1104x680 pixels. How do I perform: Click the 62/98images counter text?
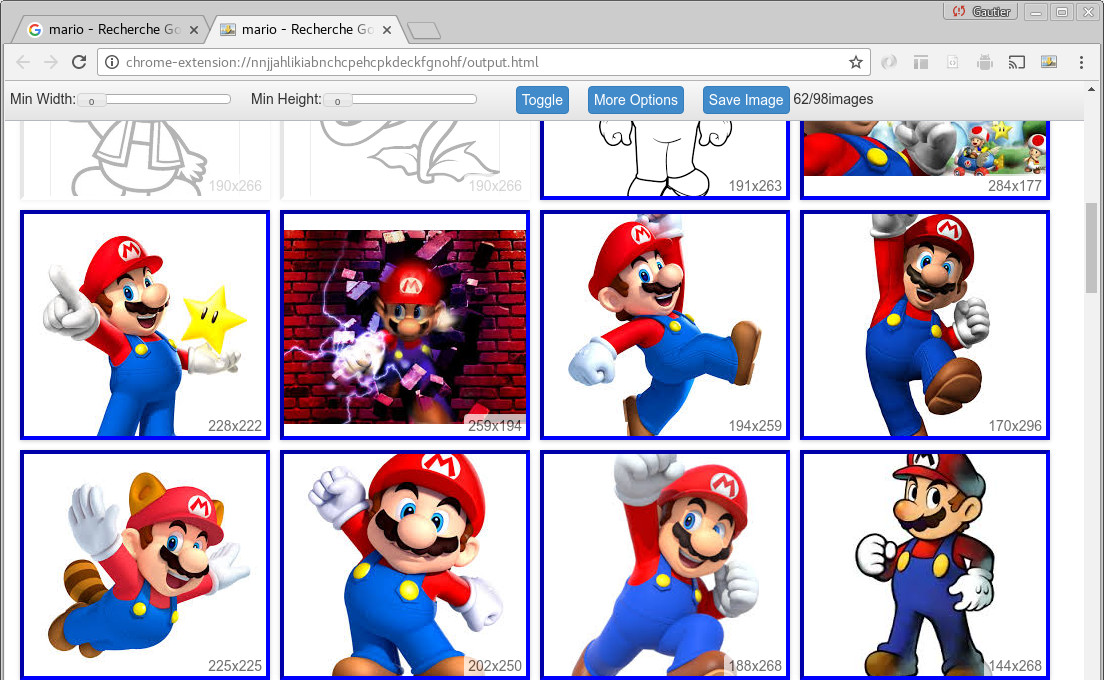click(833, 99)
